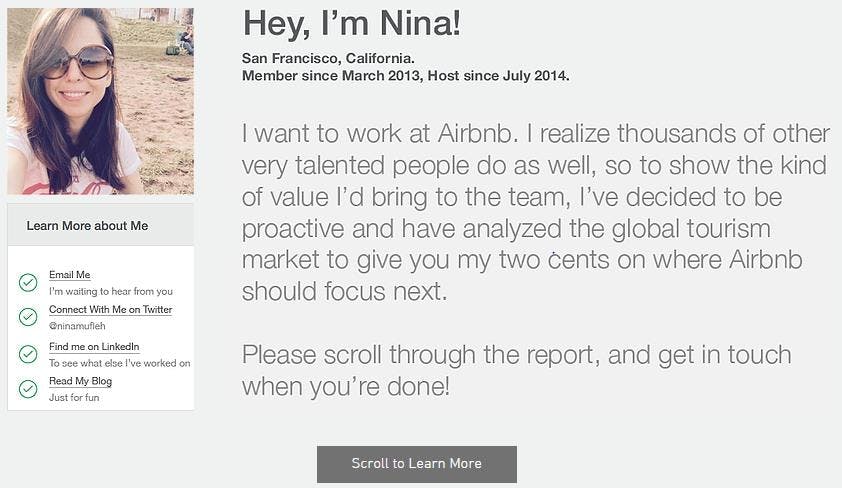Open the Read My Blog link

coord(81,381)
